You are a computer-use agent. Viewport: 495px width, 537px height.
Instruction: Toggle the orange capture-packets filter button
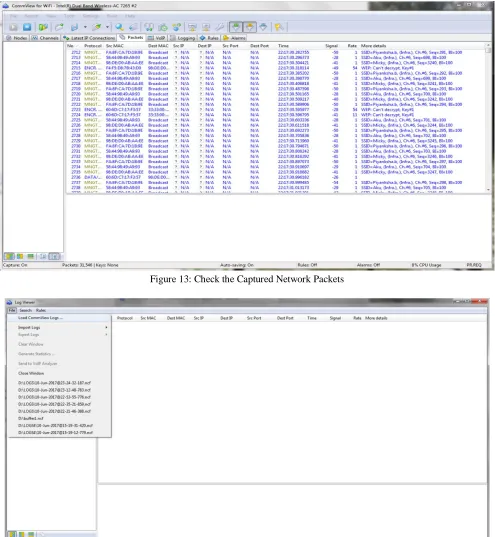point(250,27)
